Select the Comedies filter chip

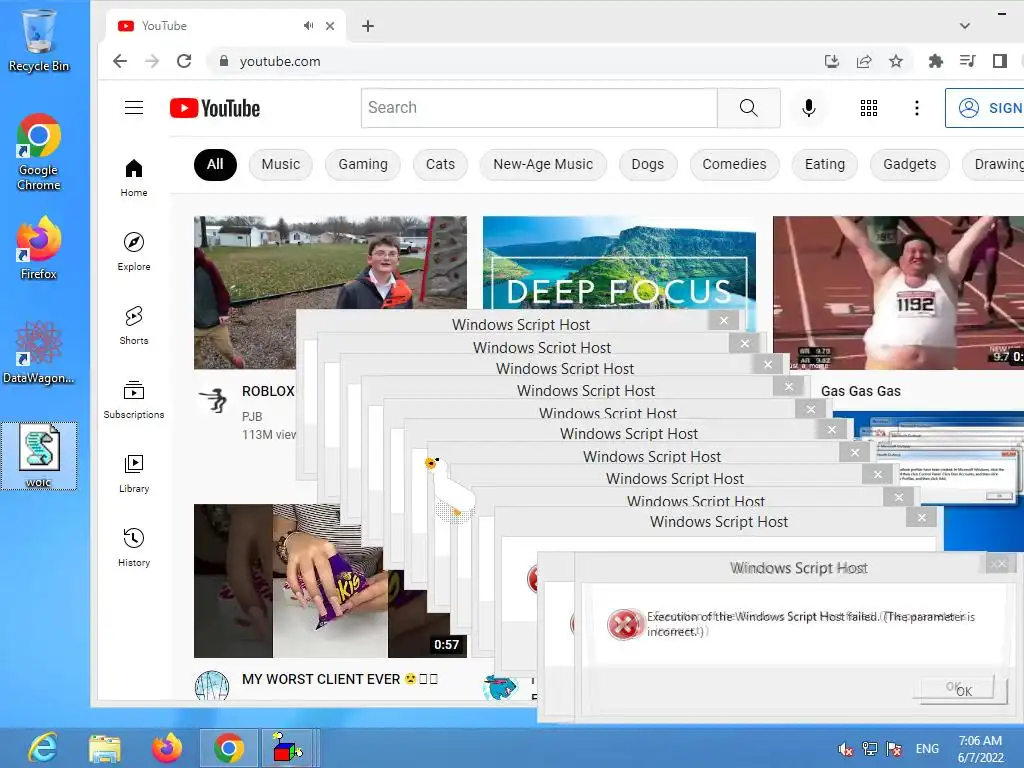(x=735, y=165)
